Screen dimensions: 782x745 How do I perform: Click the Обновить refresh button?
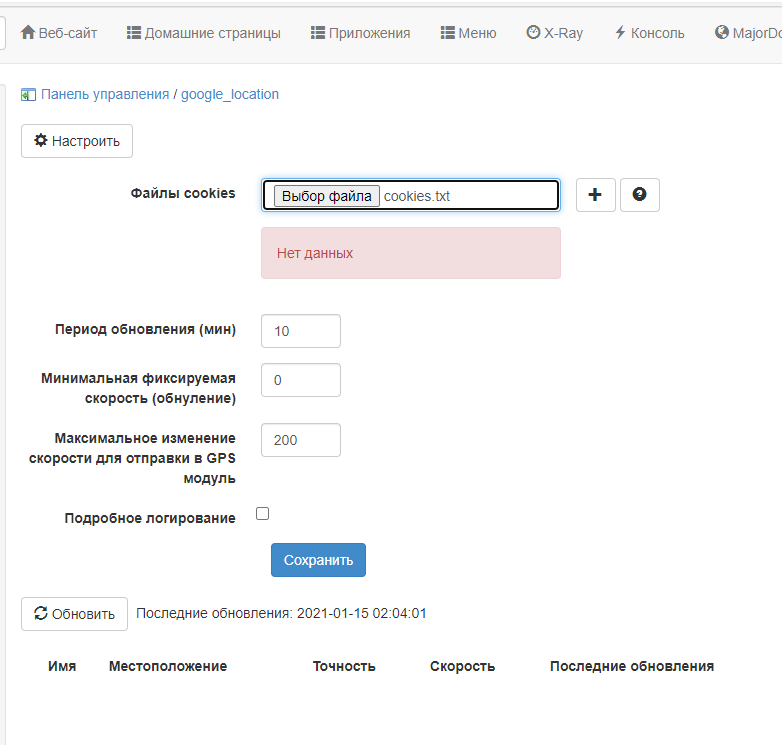(74, 614)
